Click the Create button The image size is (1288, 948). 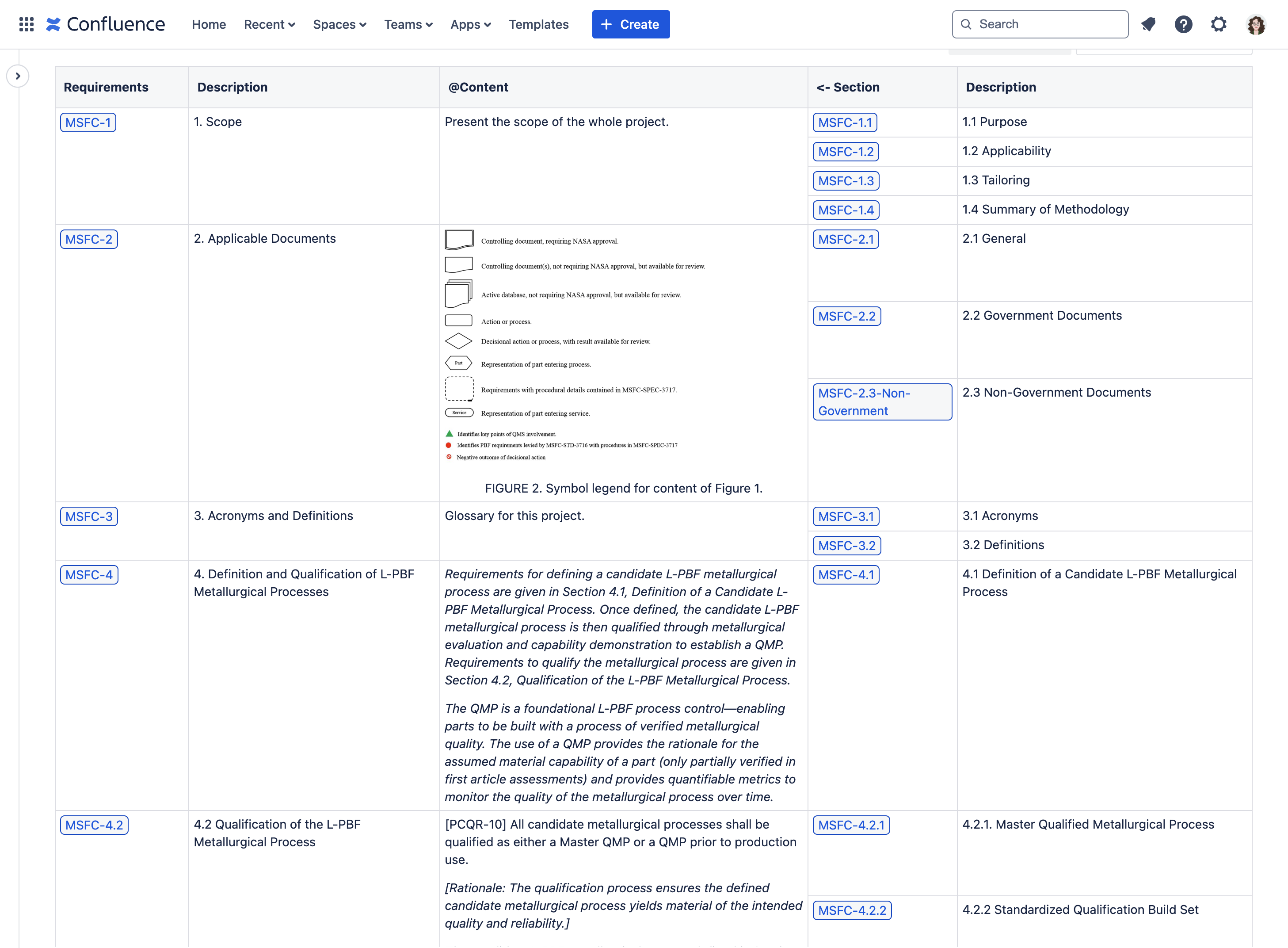631,24
